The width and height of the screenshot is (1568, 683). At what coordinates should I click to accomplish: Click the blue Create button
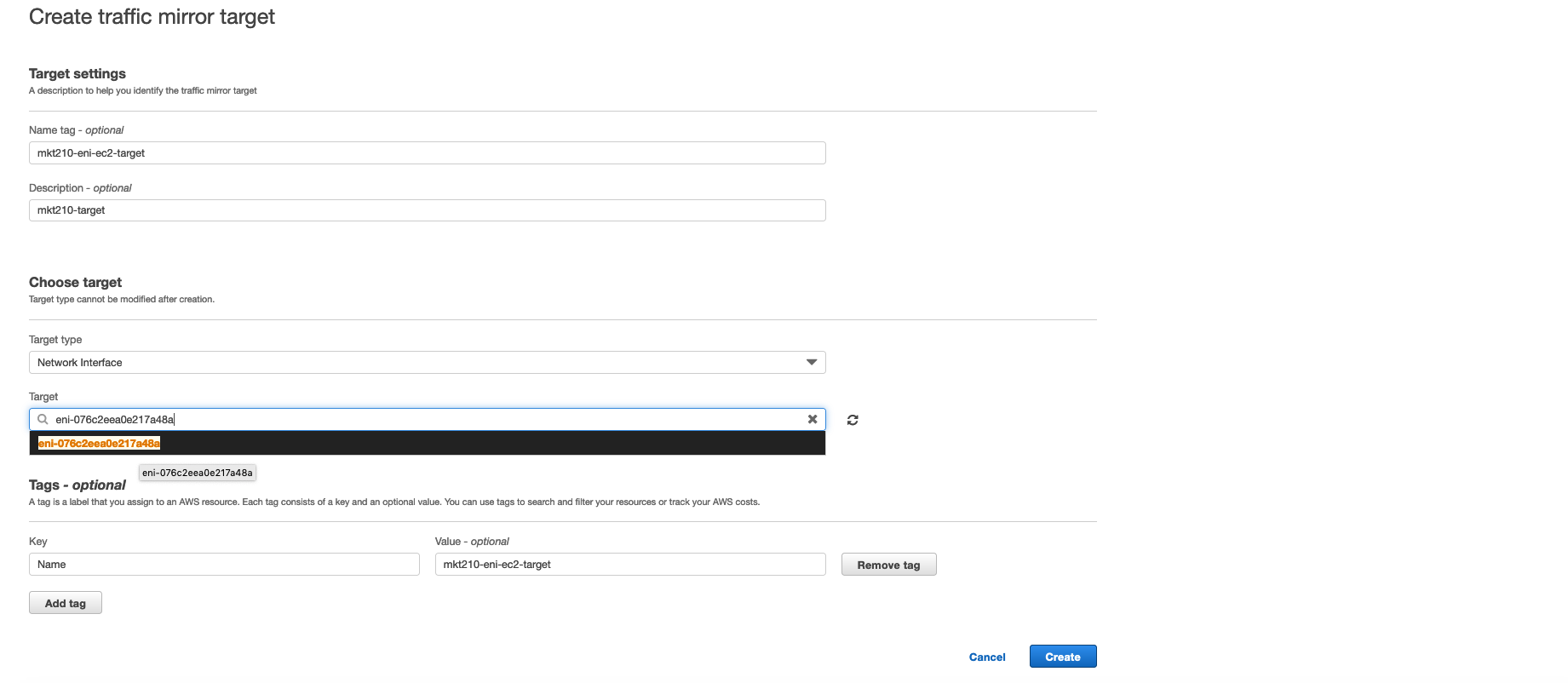pyautogui.click(x=1062, y=657)
